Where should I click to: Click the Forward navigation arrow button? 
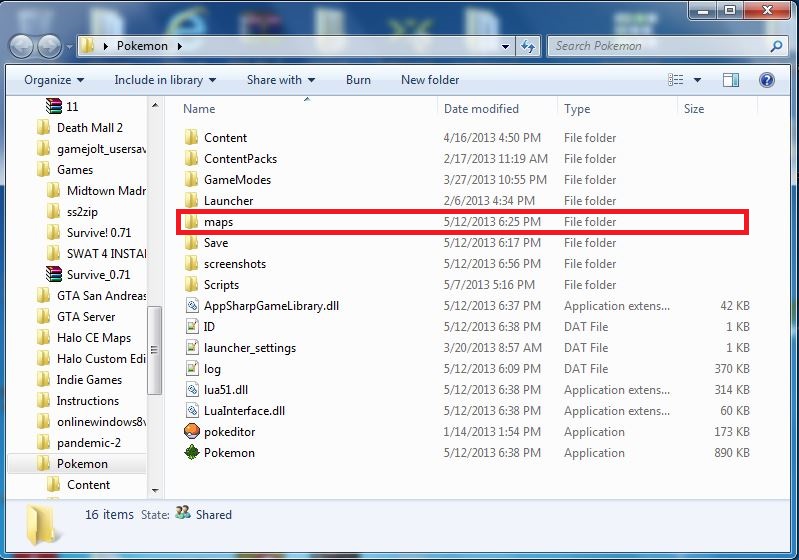[50, 47]
